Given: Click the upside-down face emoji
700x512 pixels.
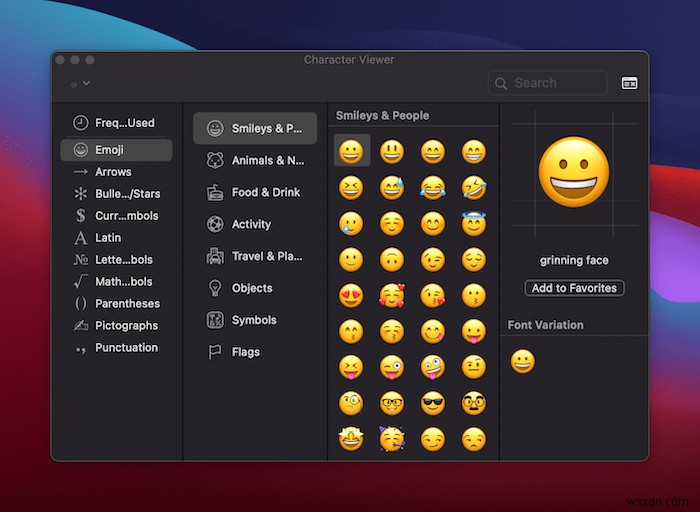Looking at the screenshot, I should [392, 260].
